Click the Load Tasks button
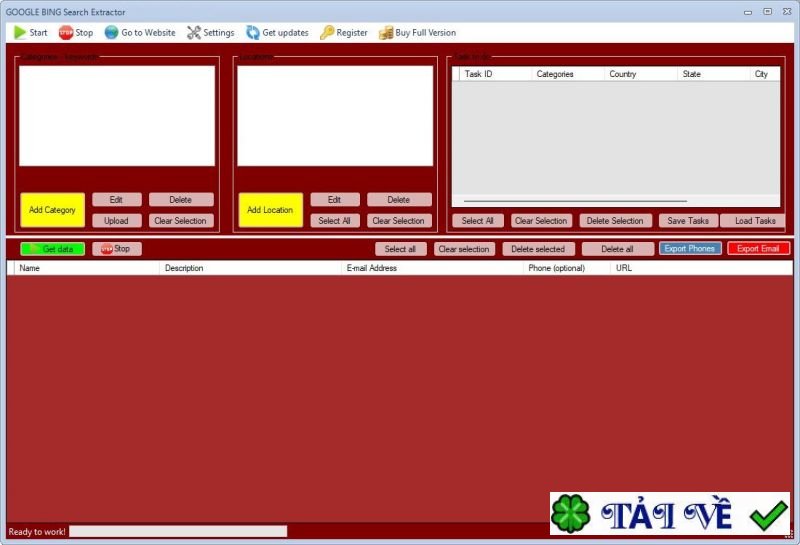The height and width of the screenshot is (545, 800). click(x=754, y=220)
